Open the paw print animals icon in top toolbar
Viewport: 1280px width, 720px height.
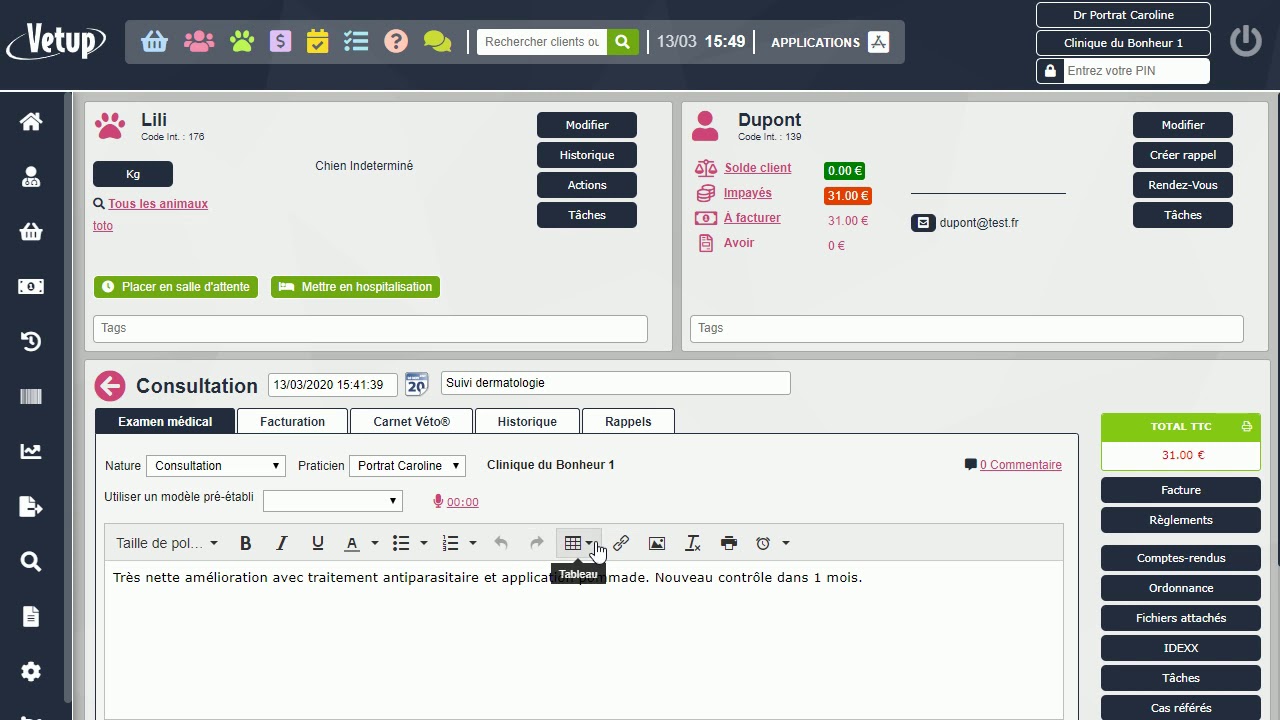[241, 42]
